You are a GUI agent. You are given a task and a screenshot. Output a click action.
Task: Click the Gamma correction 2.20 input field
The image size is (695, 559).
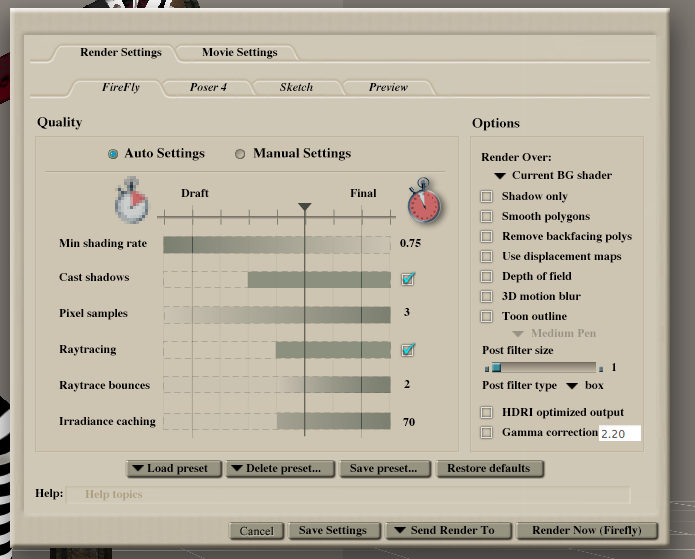tap(620, 433)
